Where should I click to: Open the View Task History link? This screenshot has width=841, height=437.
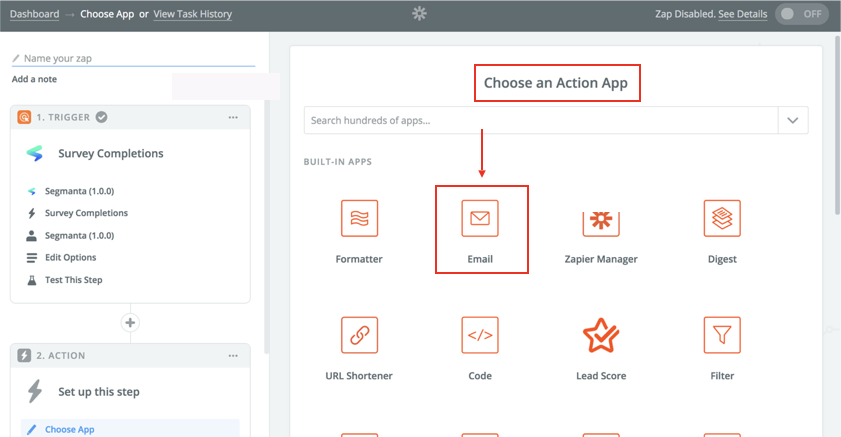pos(193,14)
